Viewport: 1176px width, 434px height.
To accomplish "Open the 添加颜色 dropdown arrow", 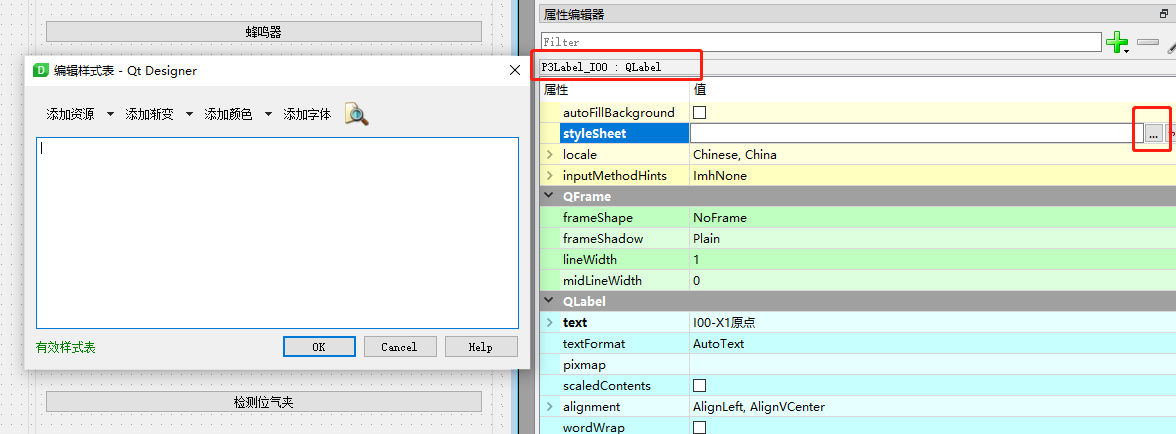I will point(268,115).
